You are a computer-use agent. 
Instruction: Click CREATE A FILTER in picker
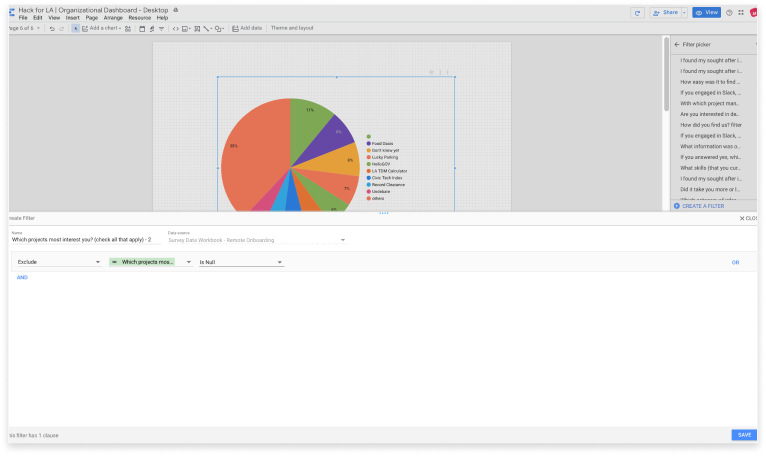click(x=703, y=205)
